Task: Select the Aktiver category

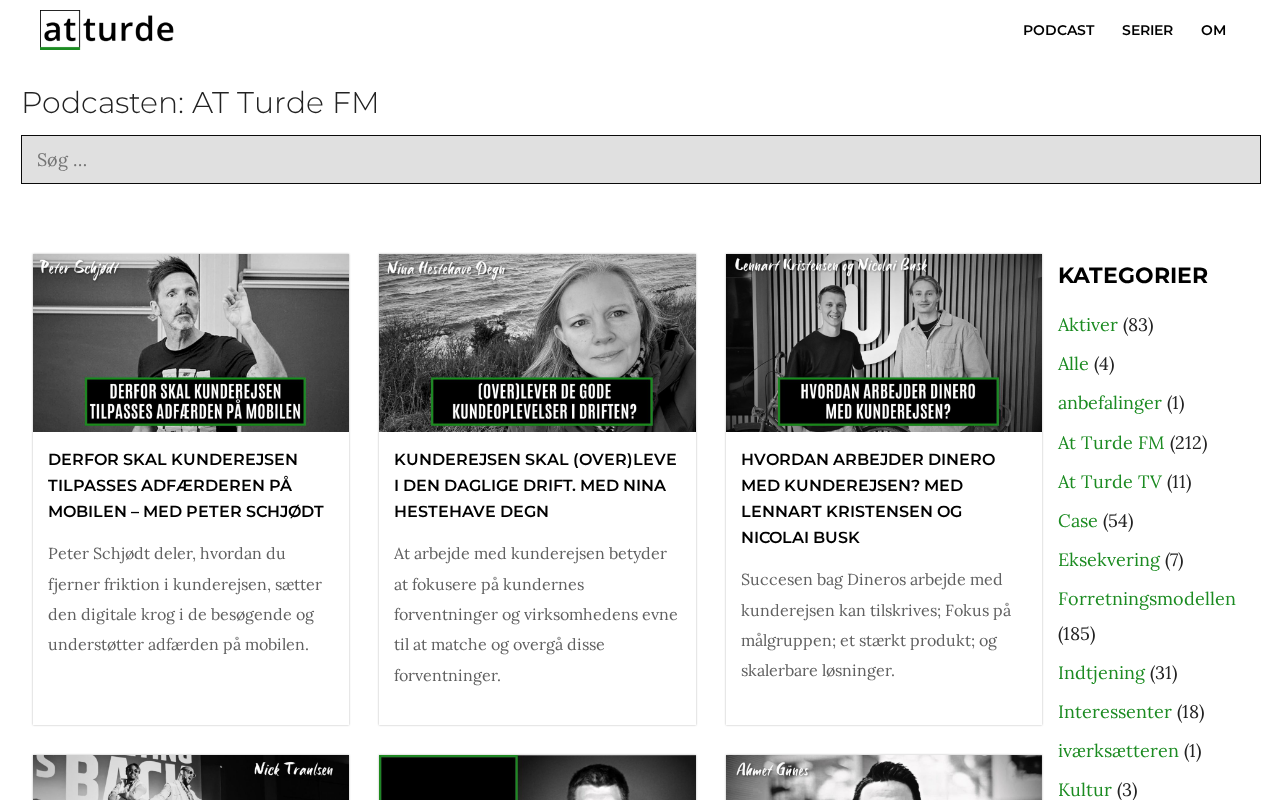Action: point(1088,325)
